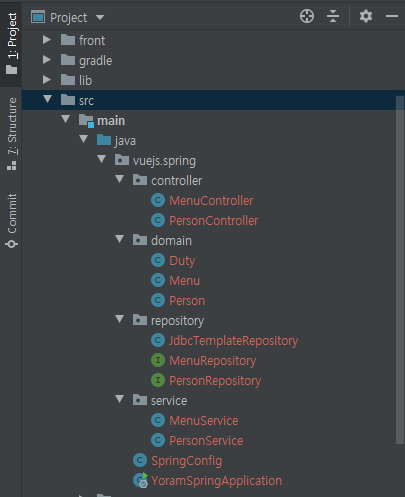Screen dimensions: 405x497
Task: Select the PersonRepository interface
Action: (215, 381)
